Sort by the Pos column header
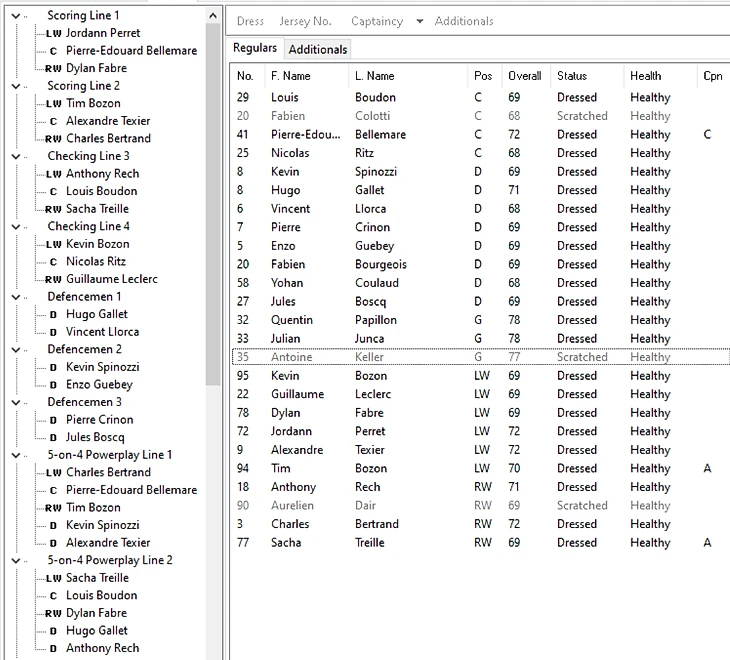The height and width of the screenshot is (660, 730). [483, 76]
